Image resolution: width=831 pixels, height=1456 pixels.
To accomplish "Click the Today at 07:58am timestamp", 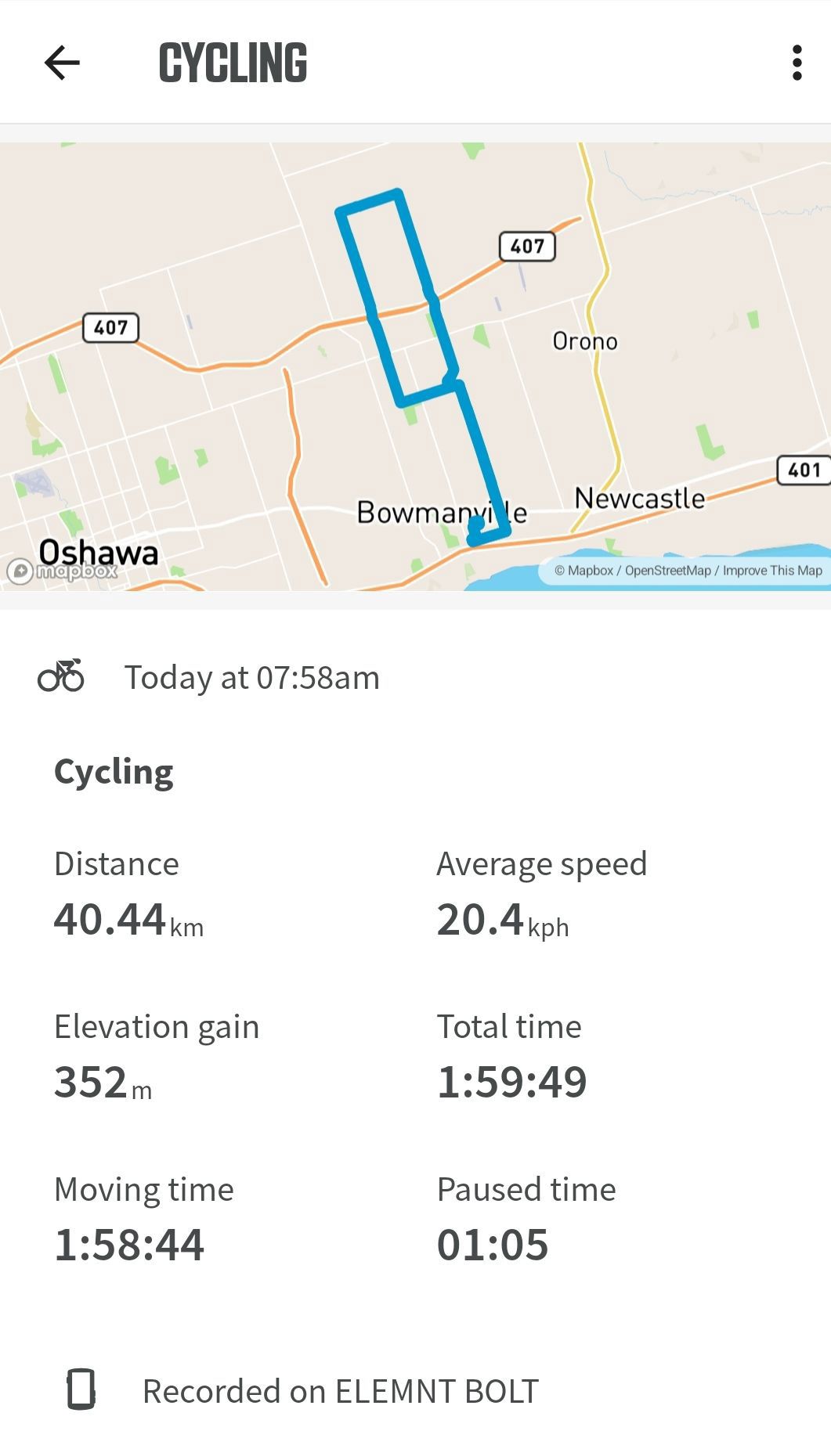I will click(x=252, y=678).
